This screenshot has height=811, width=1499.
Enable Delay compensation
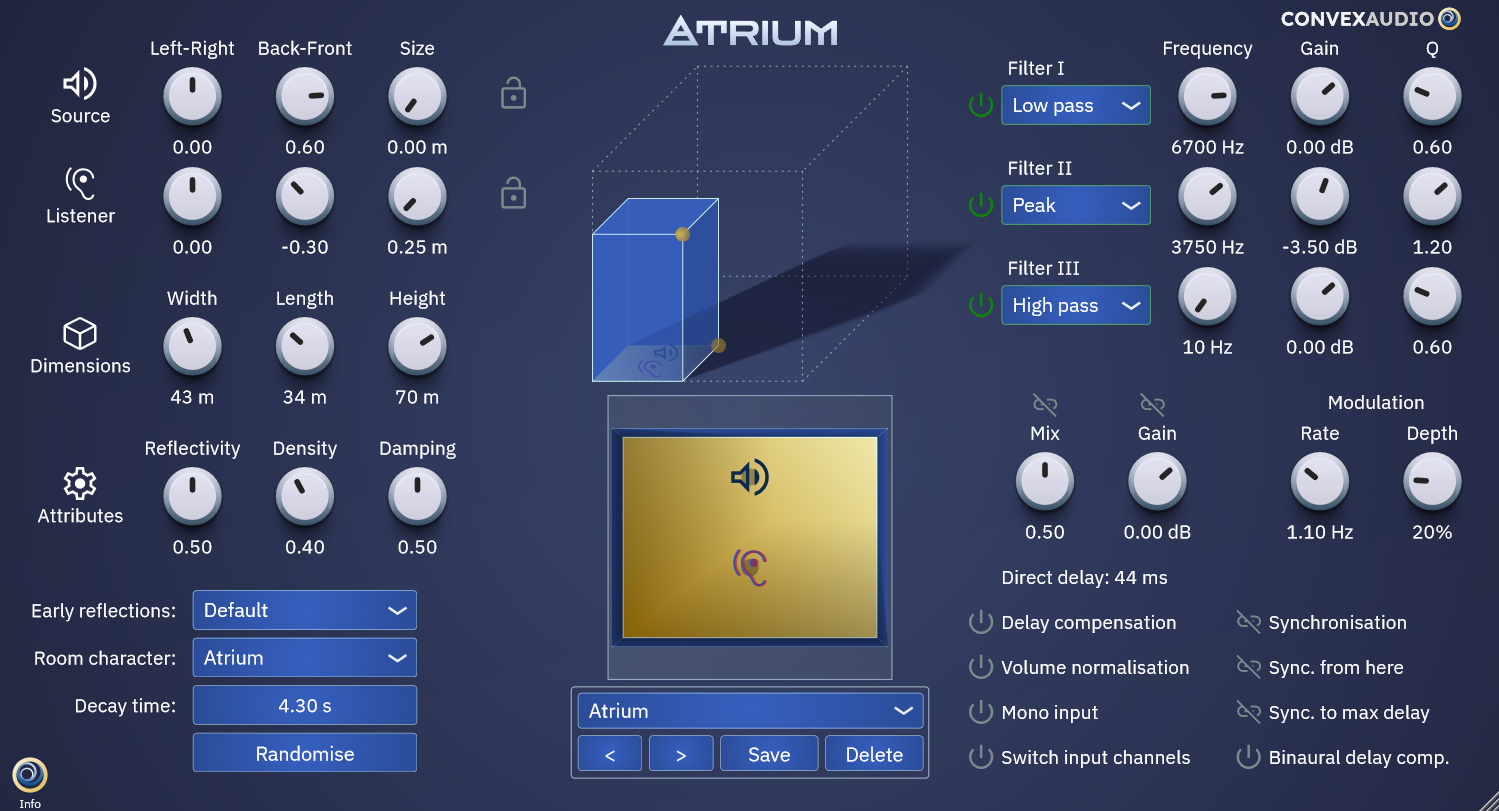pyautogui.click(x=981, y=622)
